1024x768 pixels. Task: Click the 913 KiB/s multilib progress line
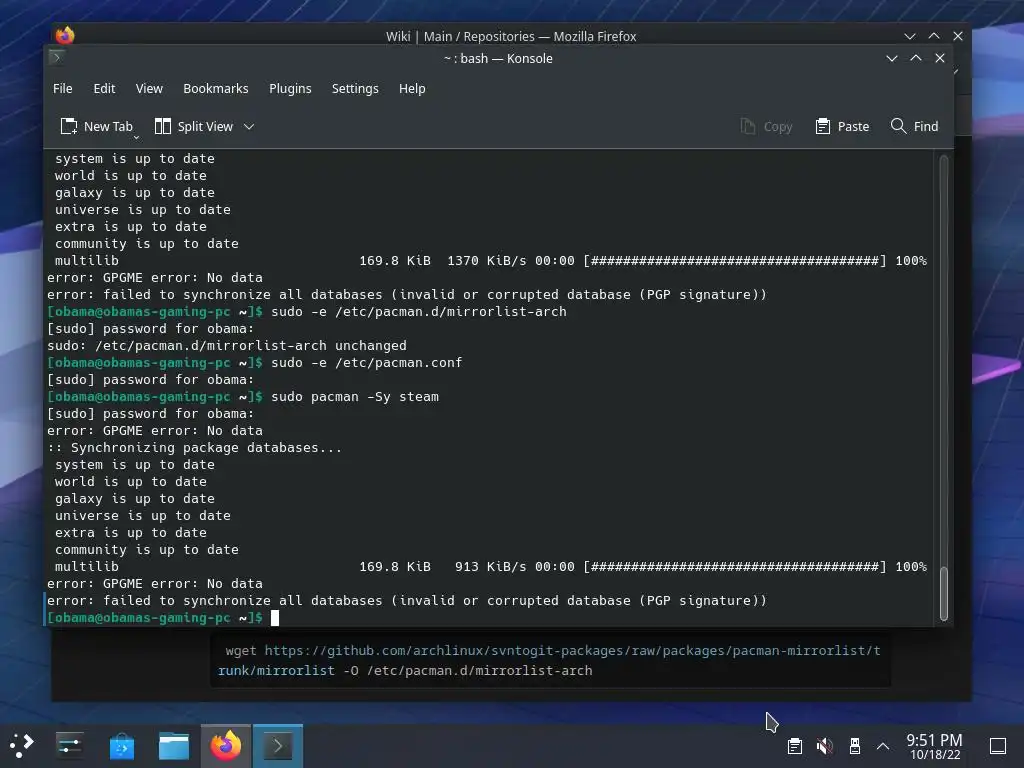490,566
